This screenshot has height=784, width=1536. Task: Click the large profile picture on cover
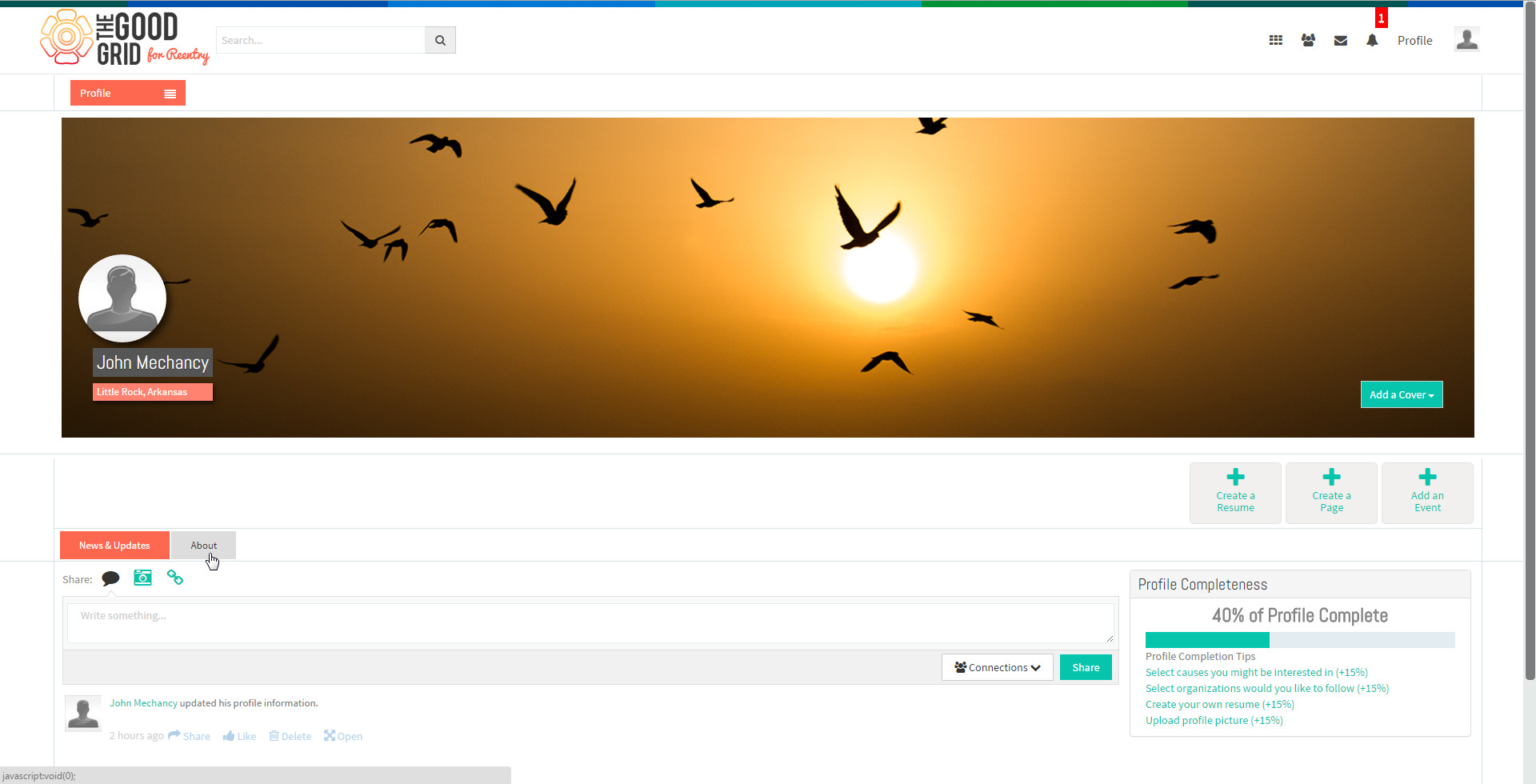point(122,298)
